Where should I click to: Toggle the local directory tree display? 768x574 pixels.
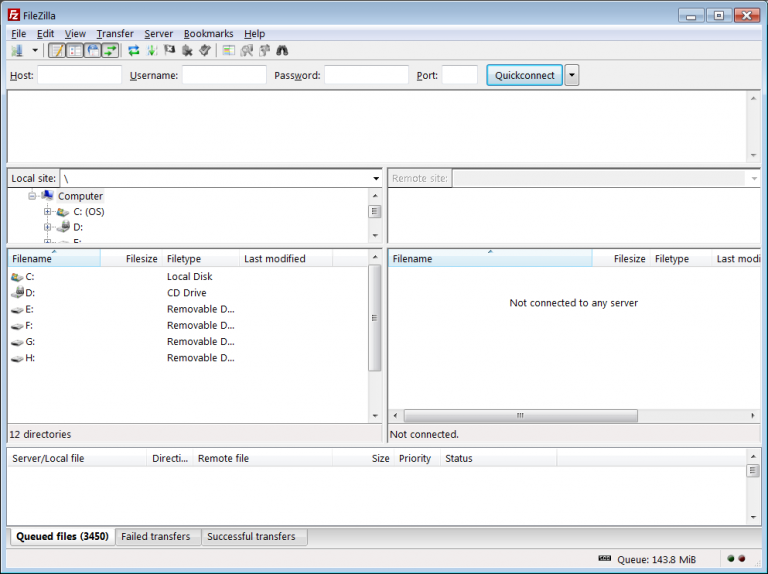75,50
